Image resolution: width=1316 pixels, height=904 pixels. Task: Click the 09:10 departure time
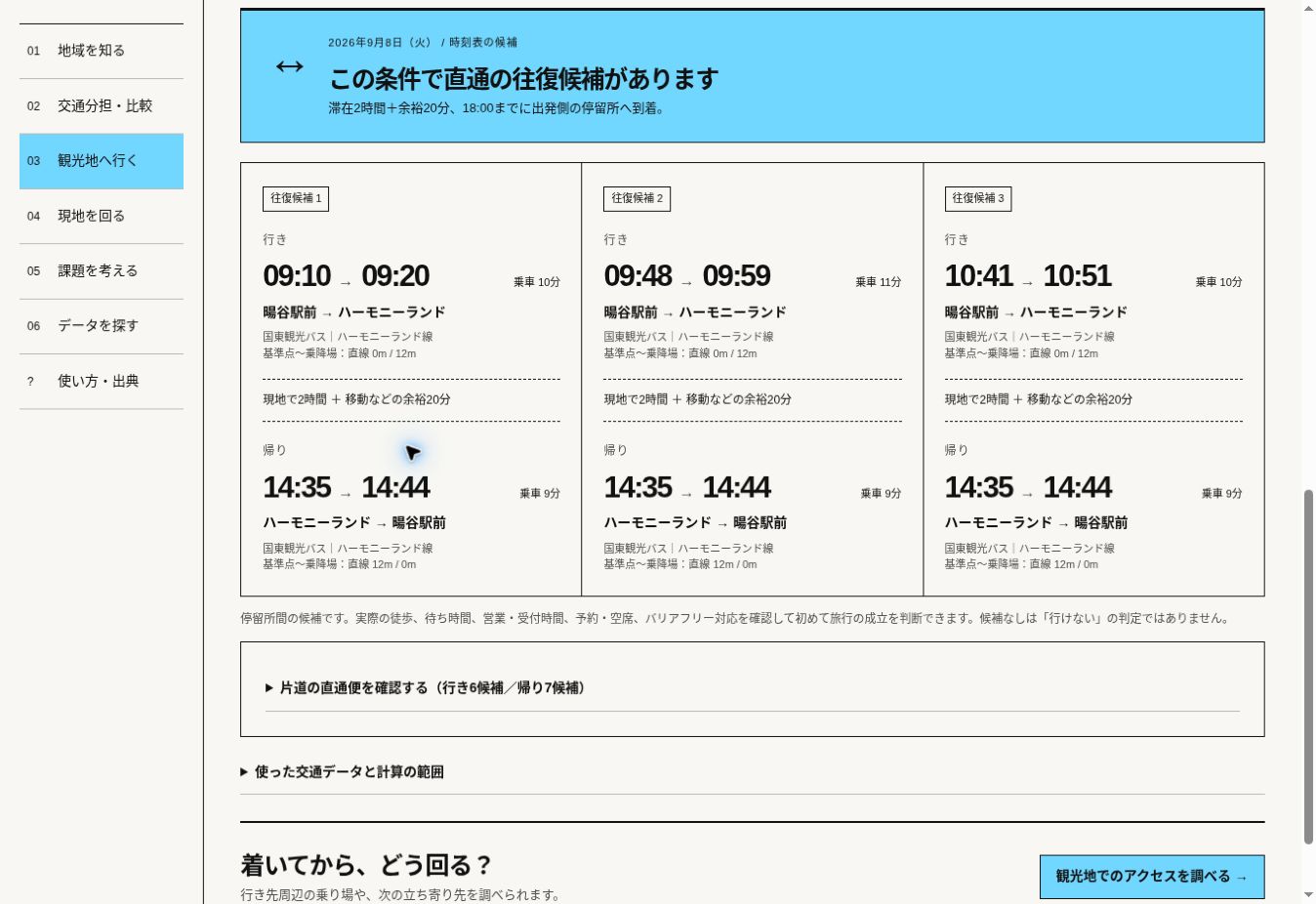click(297, 276)
